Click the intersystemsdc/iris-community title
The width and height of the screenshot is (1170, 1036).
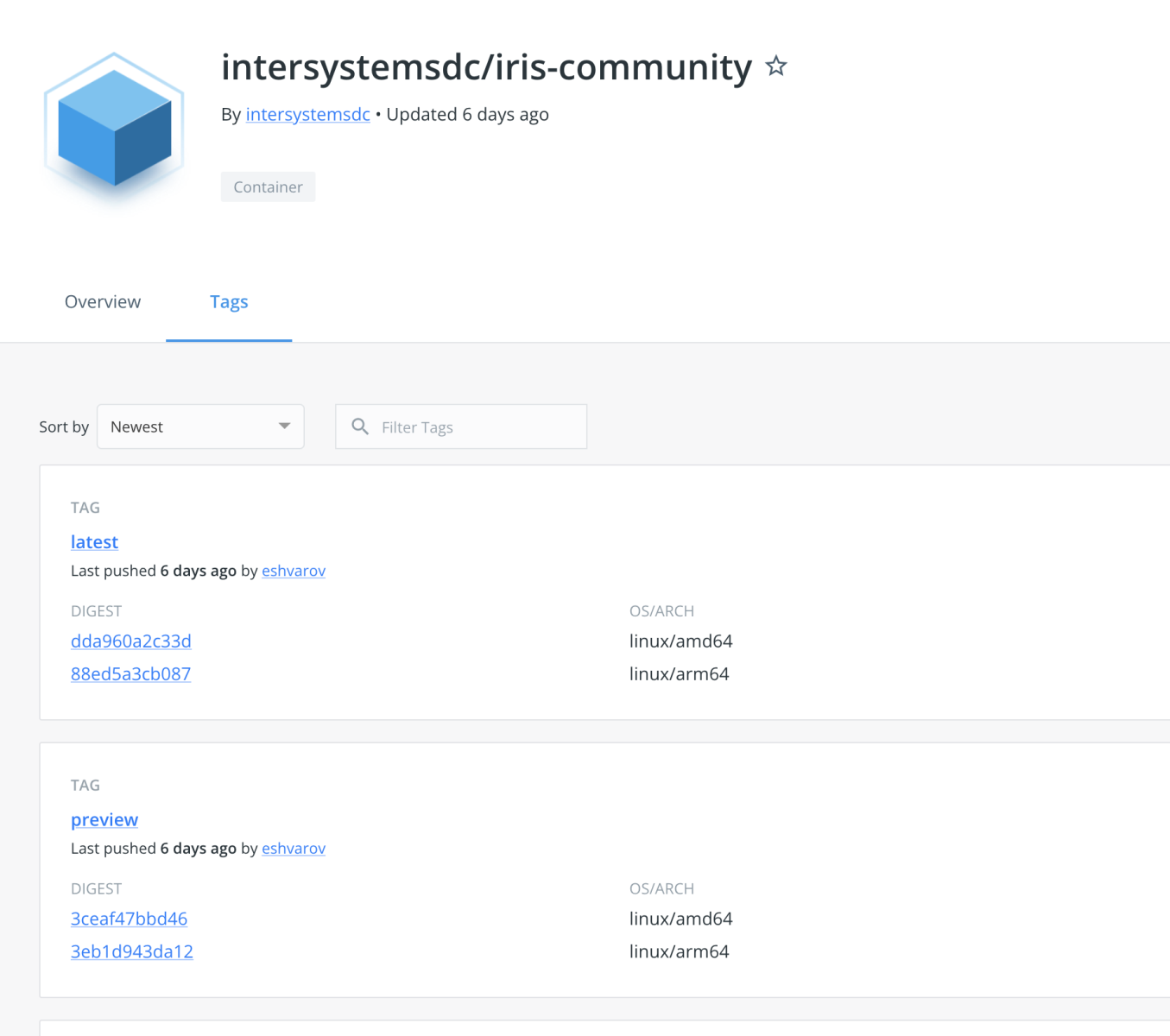tap(486, 67)
